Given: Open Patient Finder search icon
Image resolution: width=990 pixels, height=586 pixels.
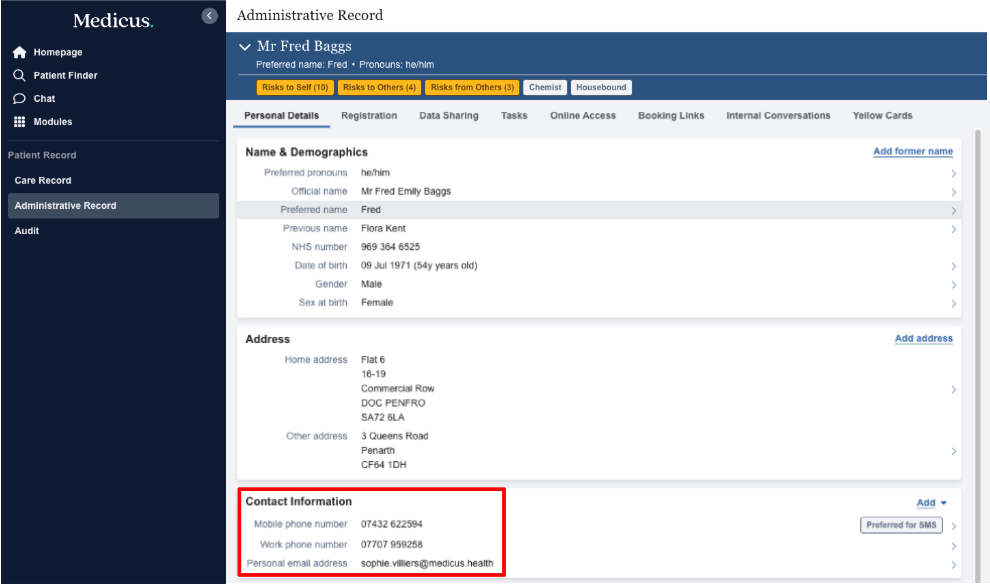Looking at the screenshot, I should (x=19, y=76).
